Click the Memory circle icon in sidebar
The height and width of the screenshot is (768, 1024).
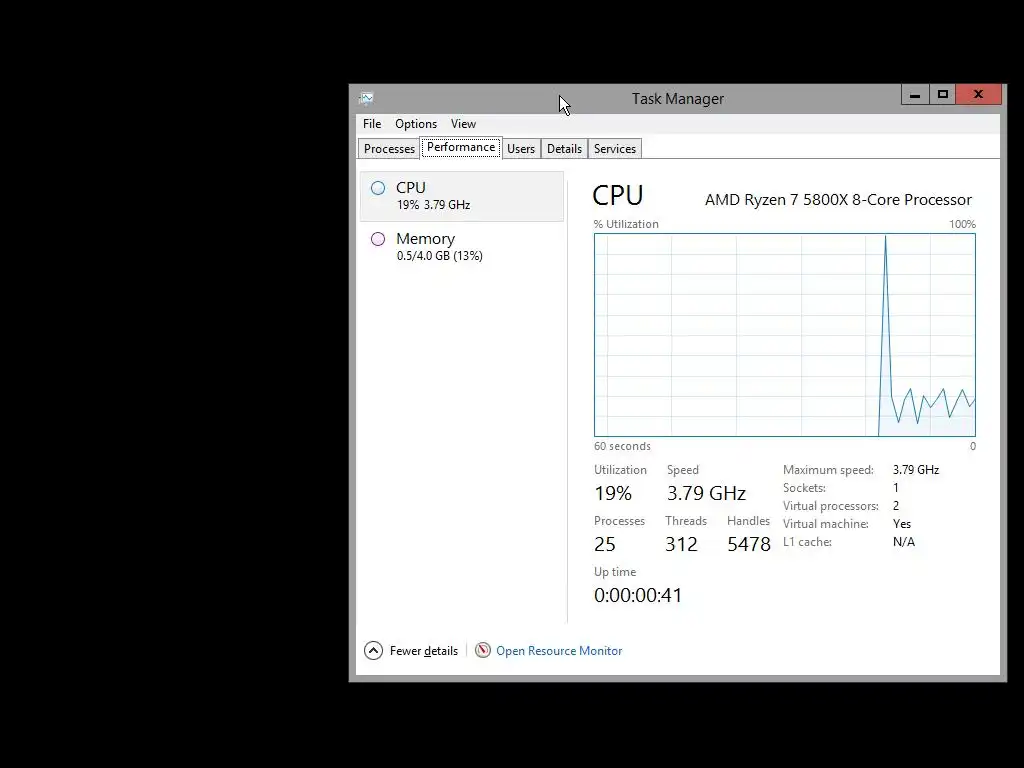378,239
